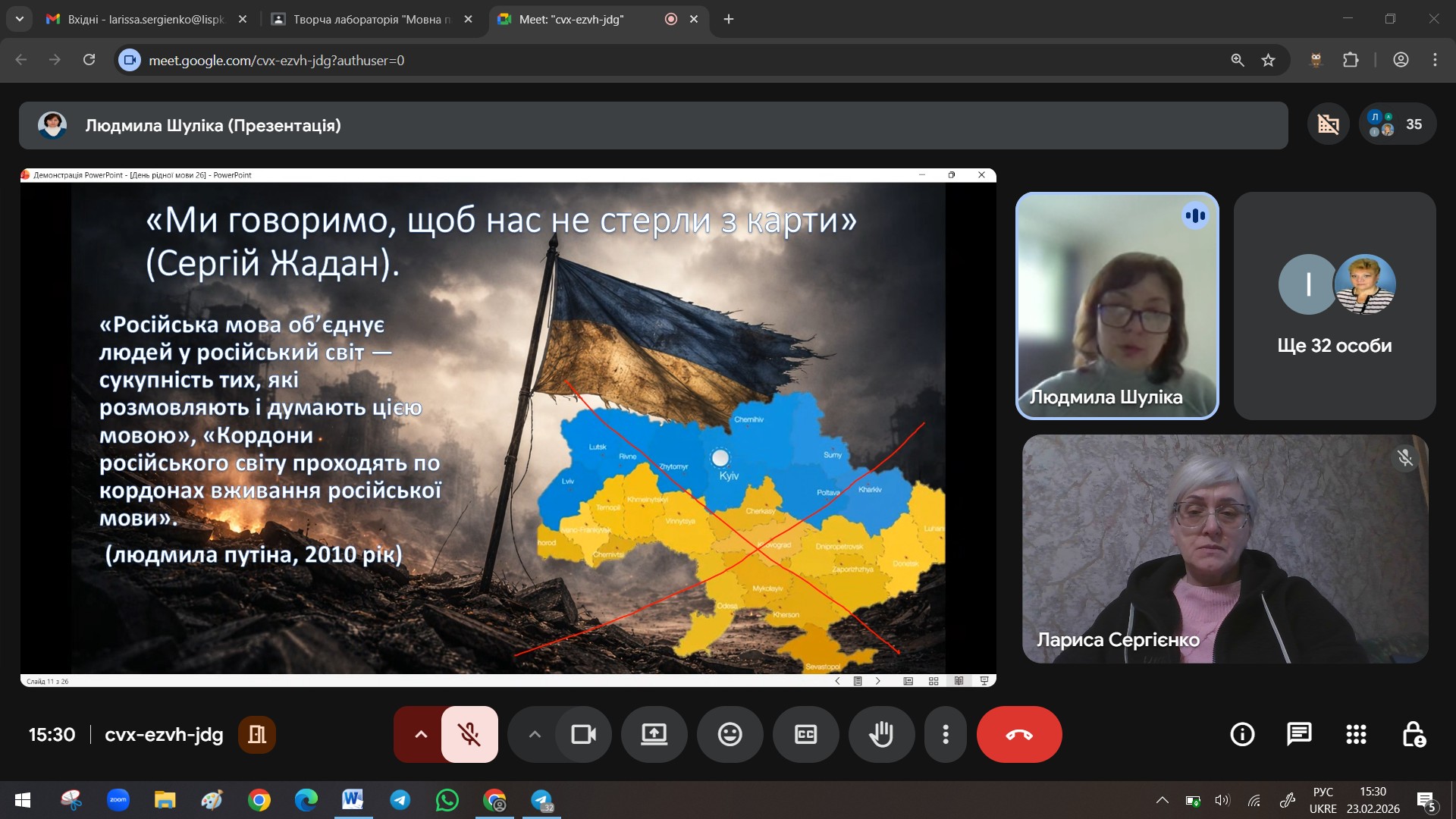The image size is (1456, 819).
Task: Click red leave call button
Action: [1018, 734]
